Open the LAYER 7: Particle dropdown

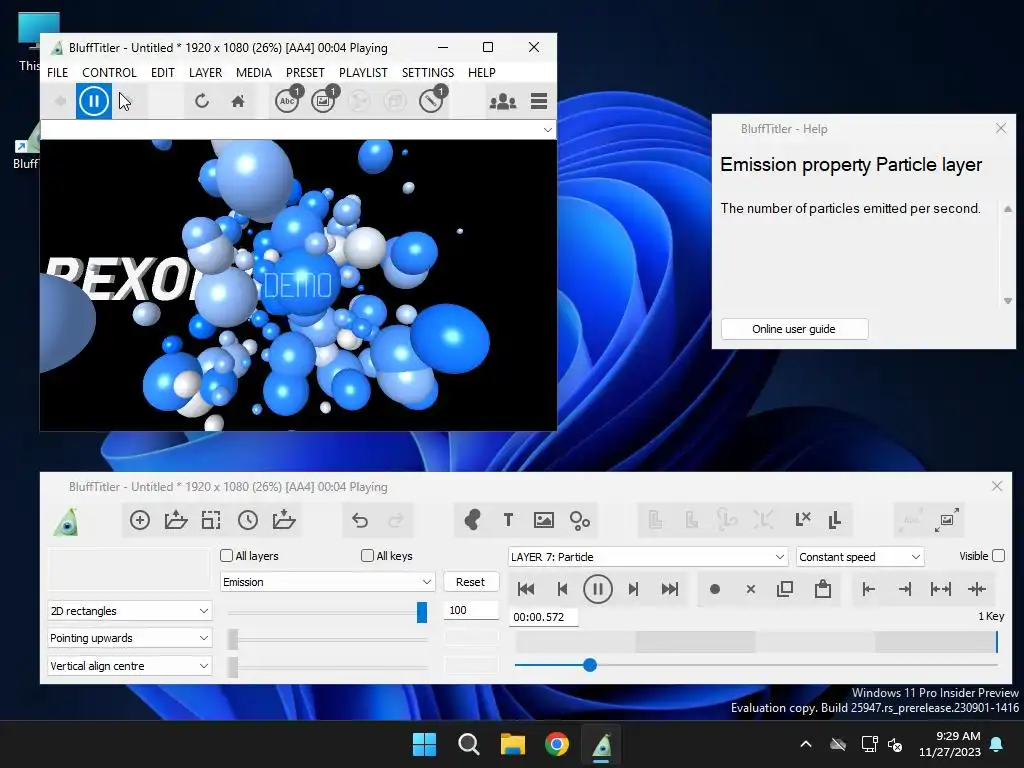pos(648,557)
